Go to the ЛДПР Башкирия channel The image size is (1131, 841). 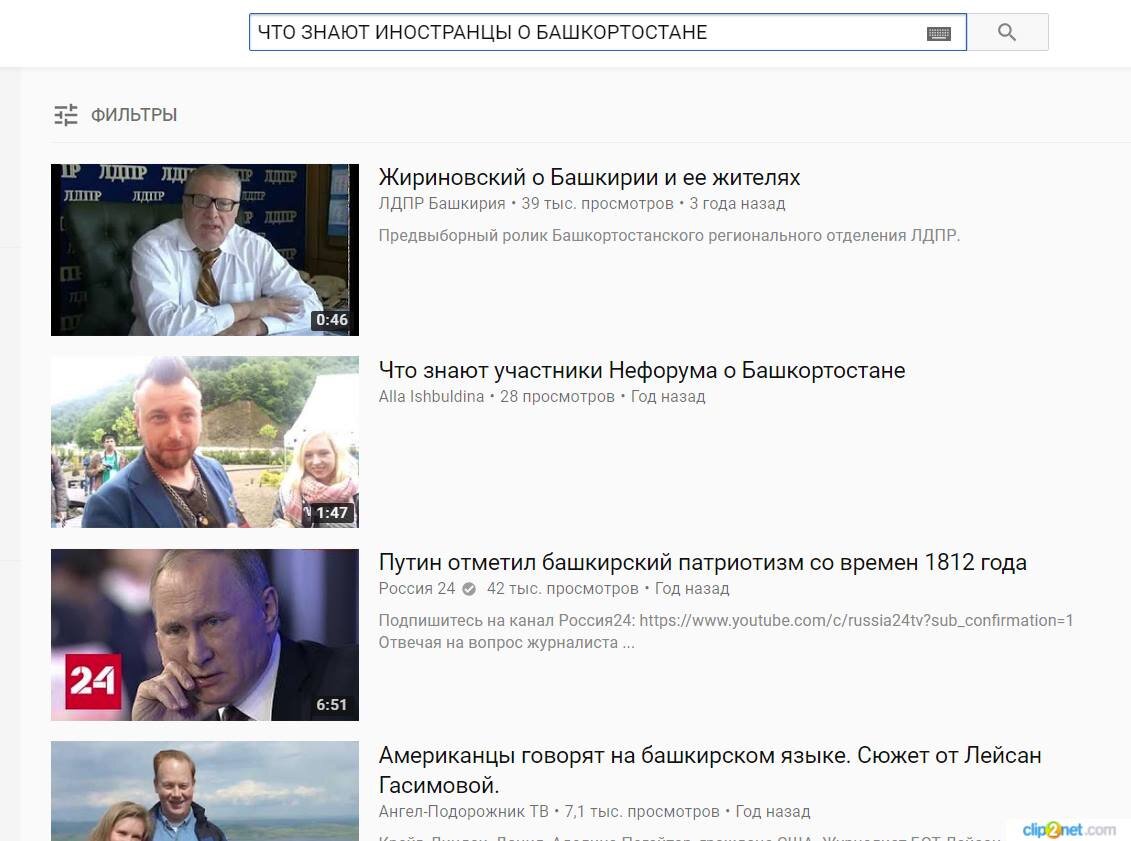click(441, 203)
